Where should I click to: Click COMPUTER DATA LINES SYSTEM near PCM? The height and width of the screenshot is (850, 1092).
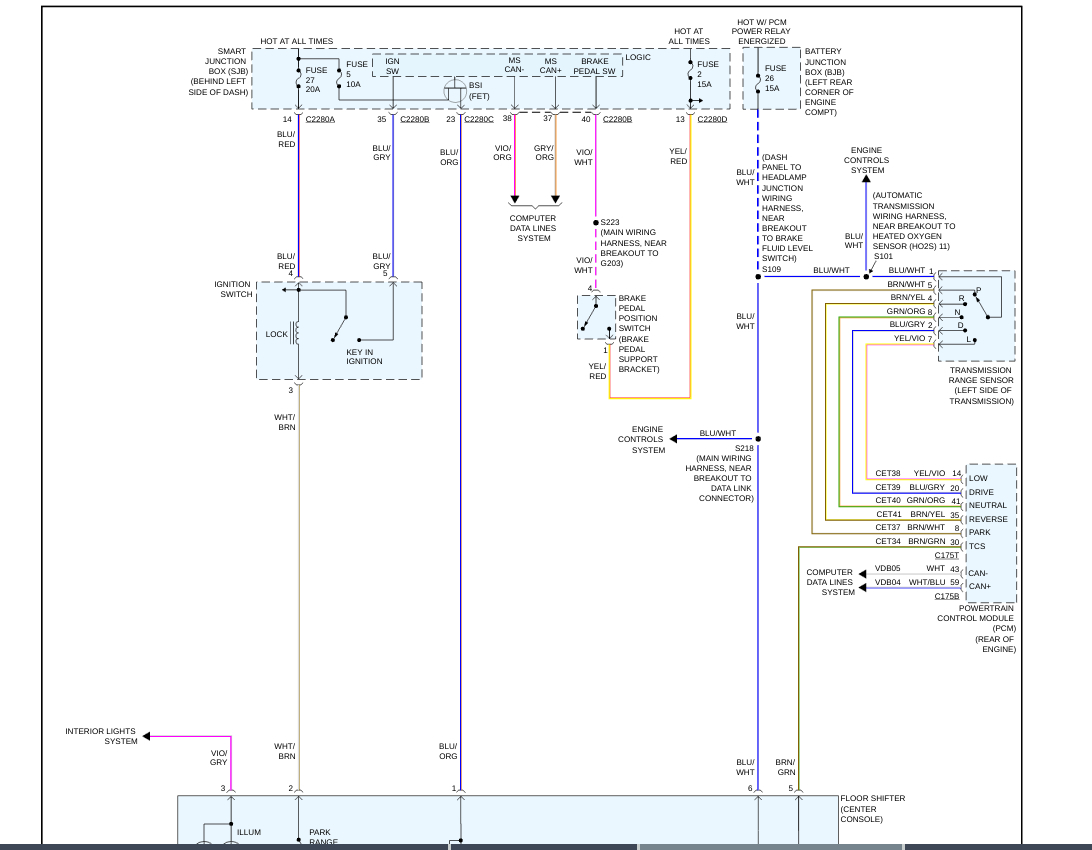click(830, 582)
